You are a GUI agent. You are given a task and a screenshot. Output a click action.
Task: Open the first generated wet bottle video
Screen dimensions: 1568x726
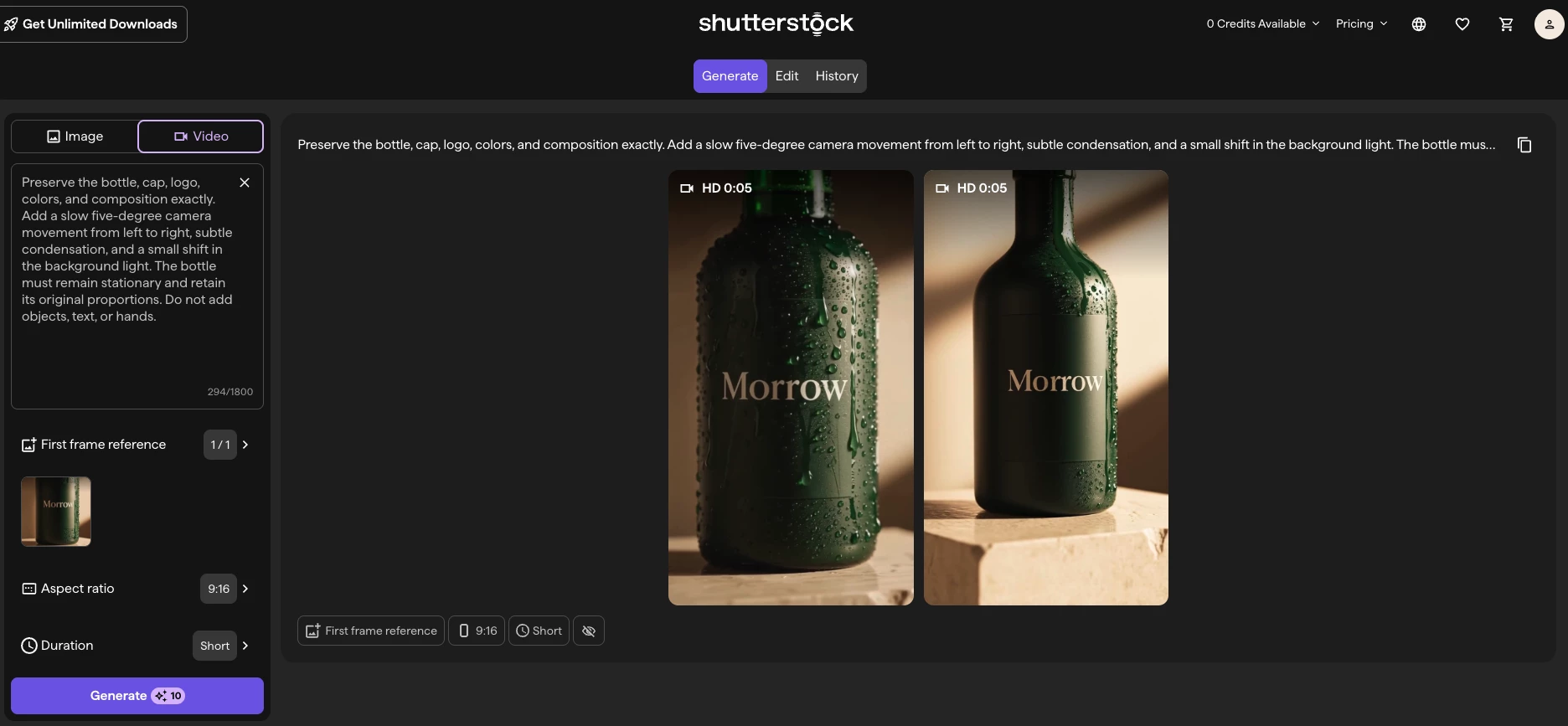pyautogui.click(x=791, y=388)
